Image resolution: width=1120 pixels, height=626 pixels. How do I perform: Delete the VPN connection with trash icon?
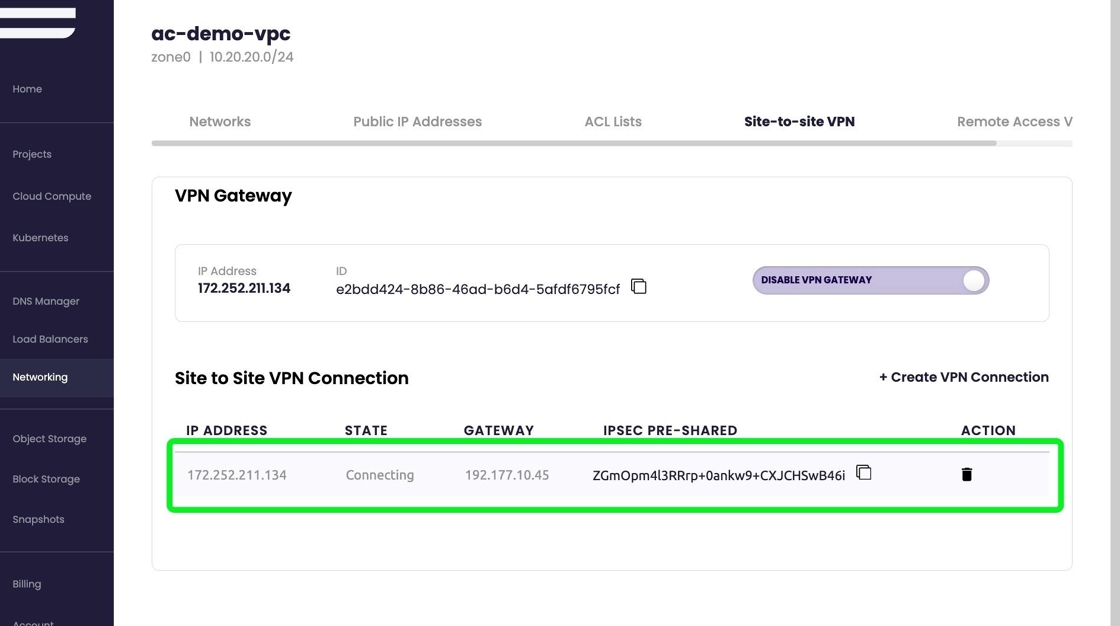coord(967,475)
